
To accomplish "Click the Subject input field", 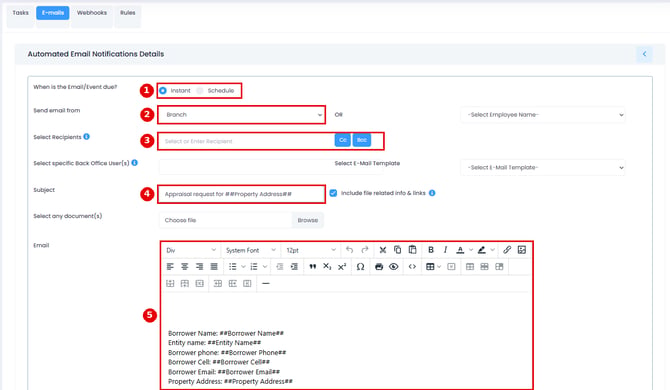I will 242,194.
